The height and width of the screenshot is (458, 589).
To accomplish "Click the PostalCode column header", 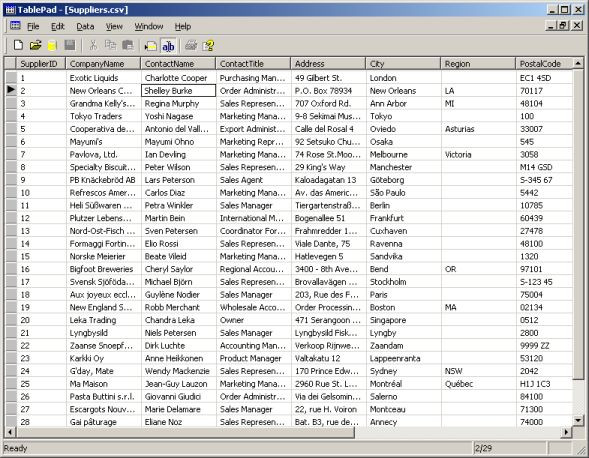I will (544, 63).
